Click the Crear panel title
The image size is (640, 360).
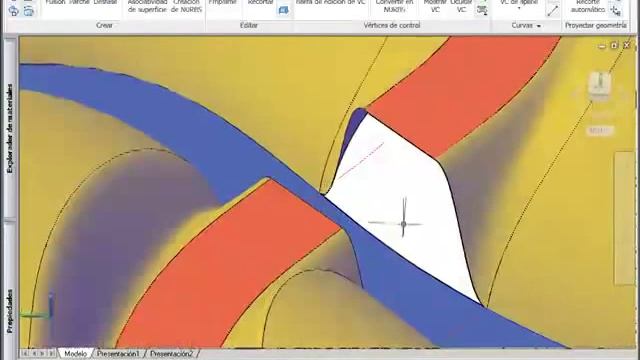point(104,25)
